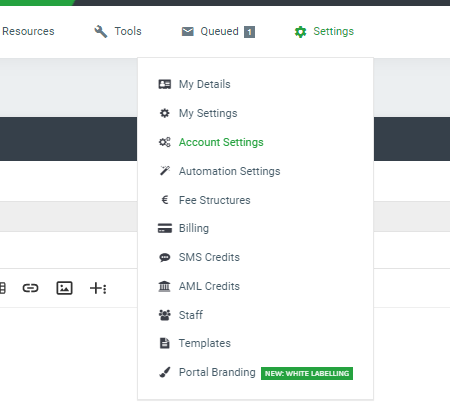
Task: Open My Details from the Settings menu
Action: [x=205, y=84]
